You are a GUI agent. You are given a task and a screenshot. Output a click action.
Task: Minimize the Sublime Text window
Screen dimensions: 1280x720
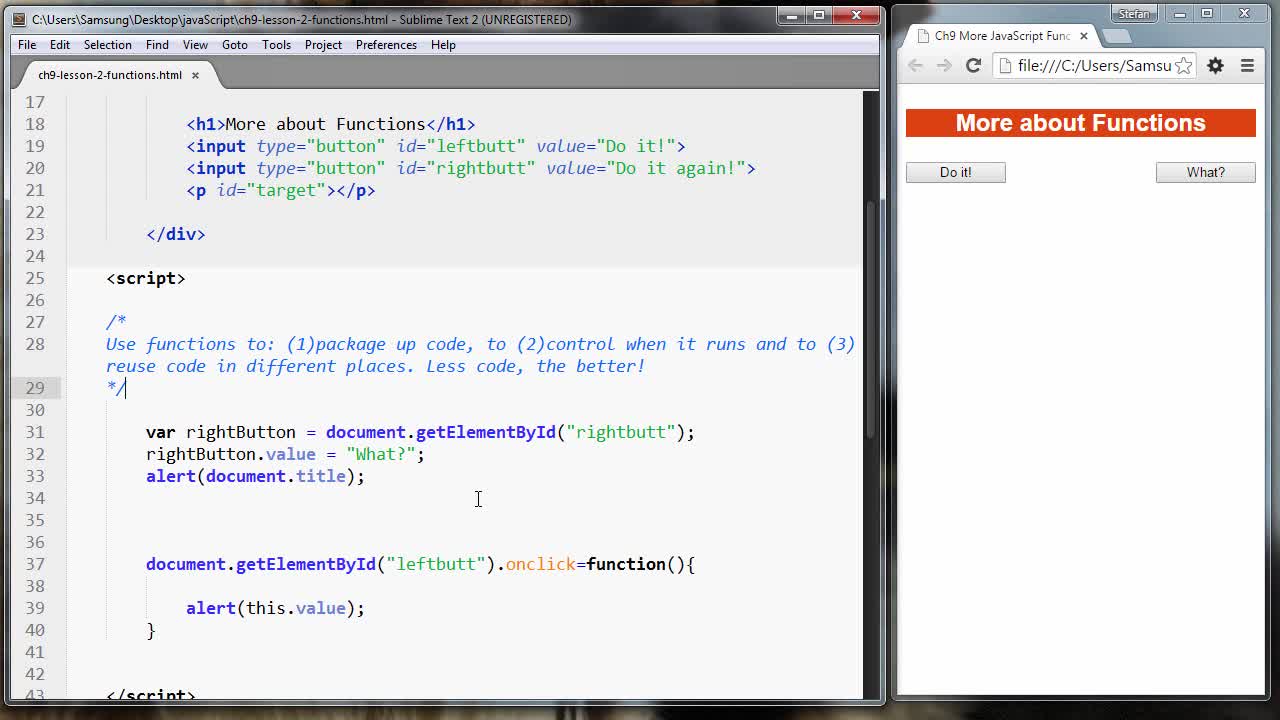792,15
